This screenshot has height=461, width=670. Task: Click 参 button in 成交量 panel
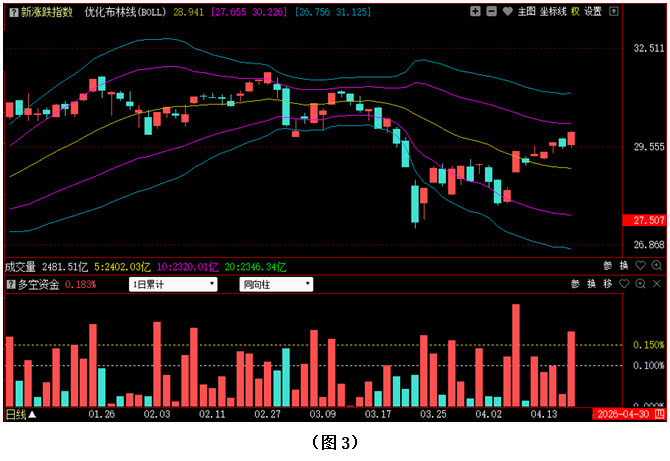[x=608, y=266]
